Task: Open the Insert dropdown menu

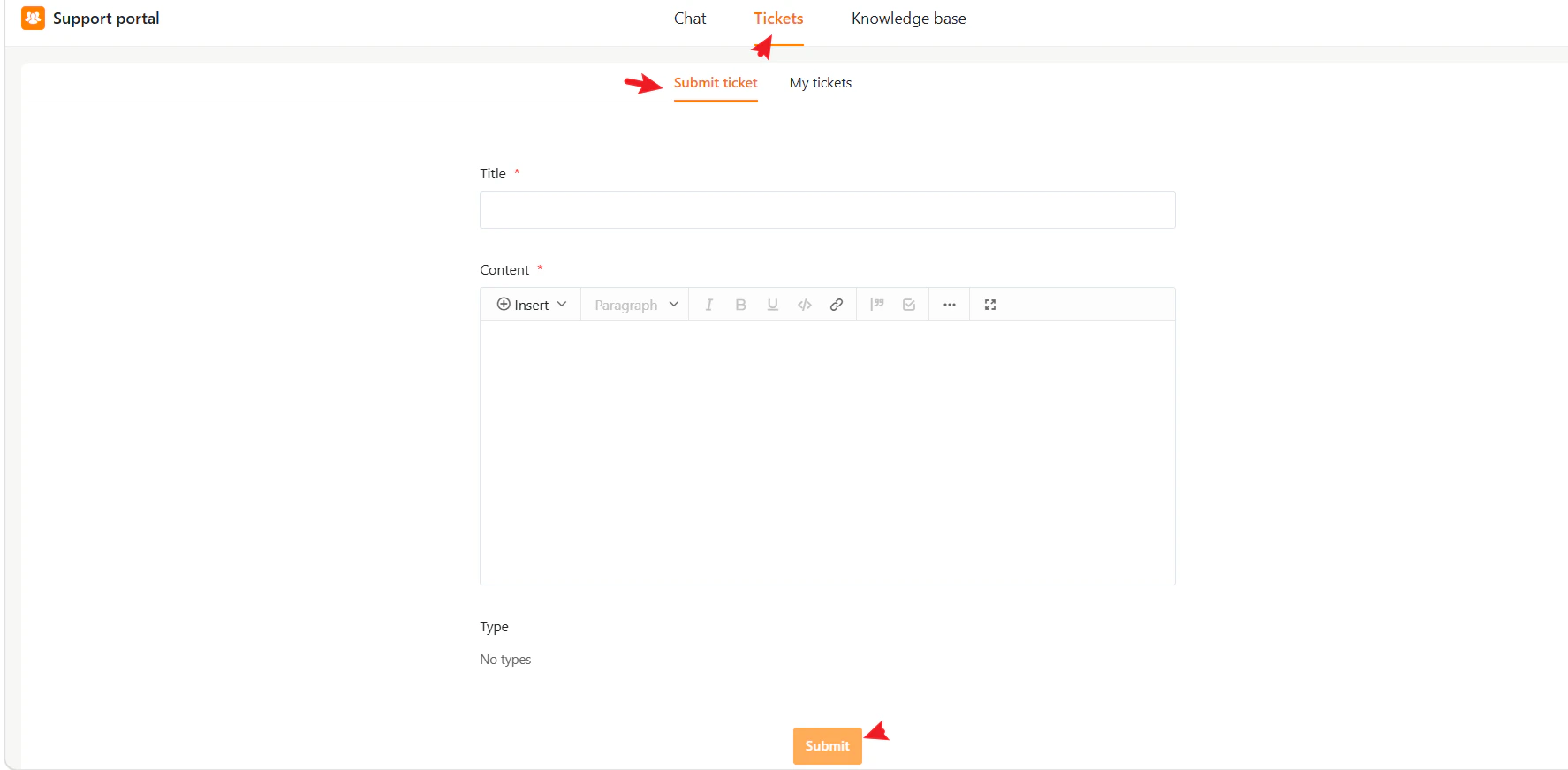Action: [x=531, y=305]
